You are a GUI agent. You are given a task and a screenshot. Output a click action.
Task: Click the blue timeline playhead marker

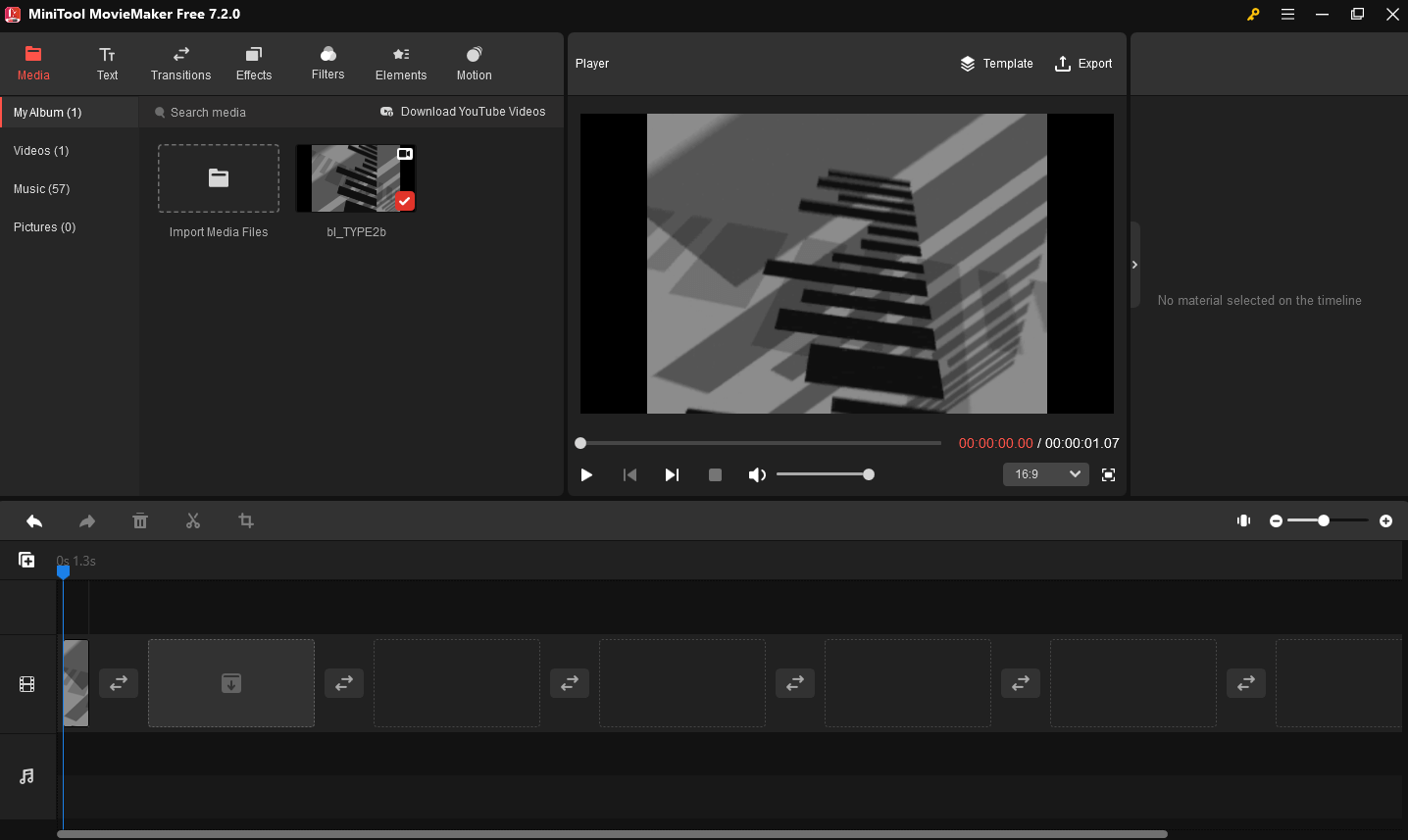pos(63,570)
